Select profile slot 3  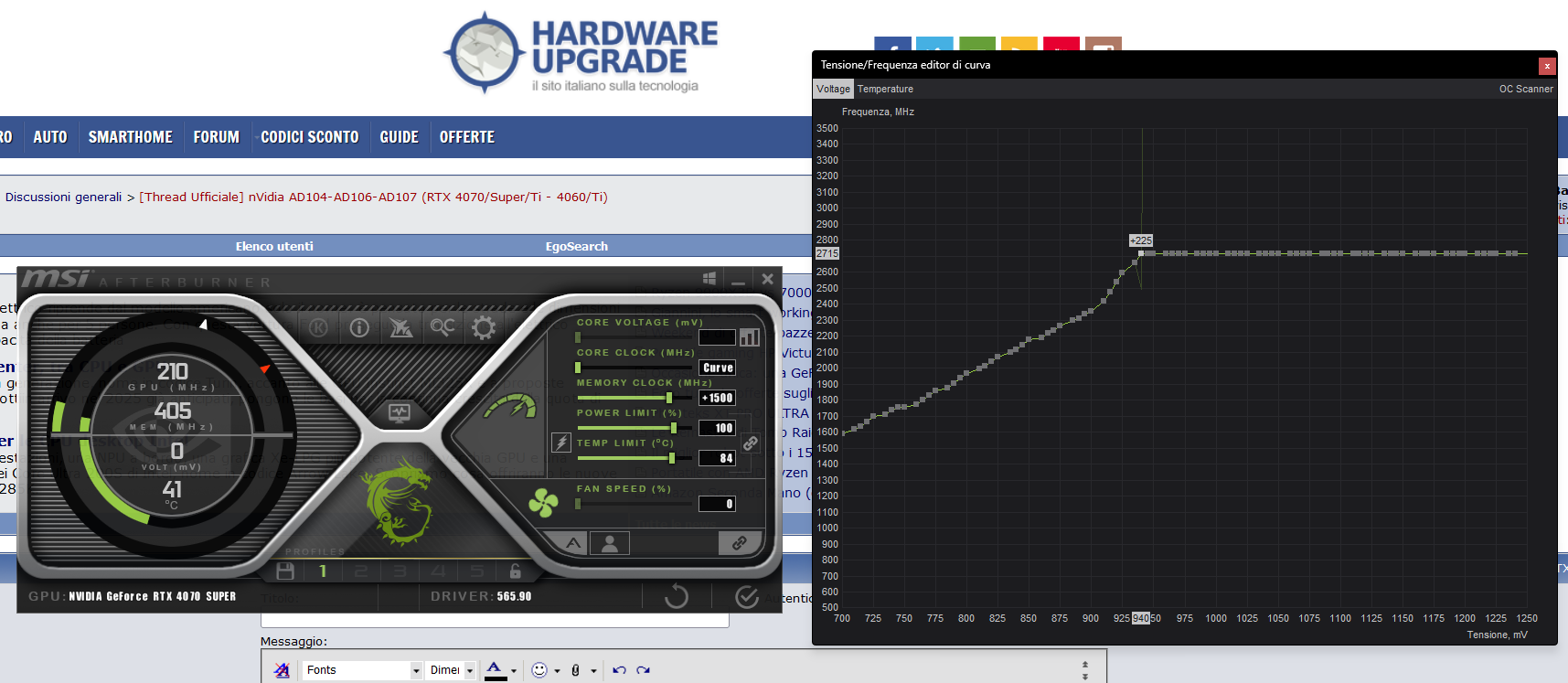click(400, 571)
